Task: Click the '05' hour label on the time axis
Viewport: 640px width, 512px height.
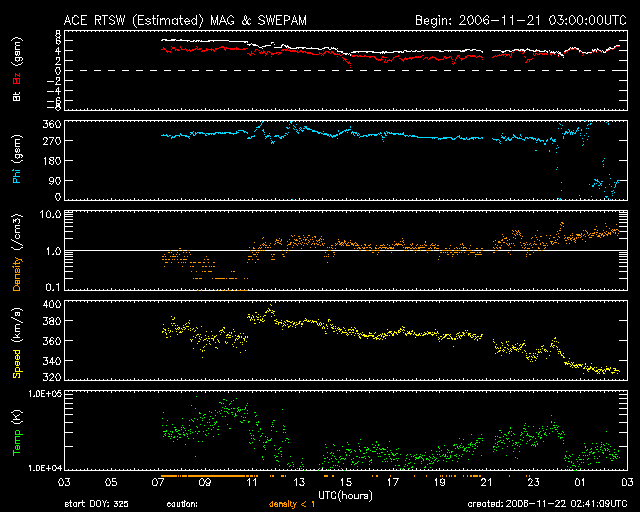Action: (x=111, y=483)
